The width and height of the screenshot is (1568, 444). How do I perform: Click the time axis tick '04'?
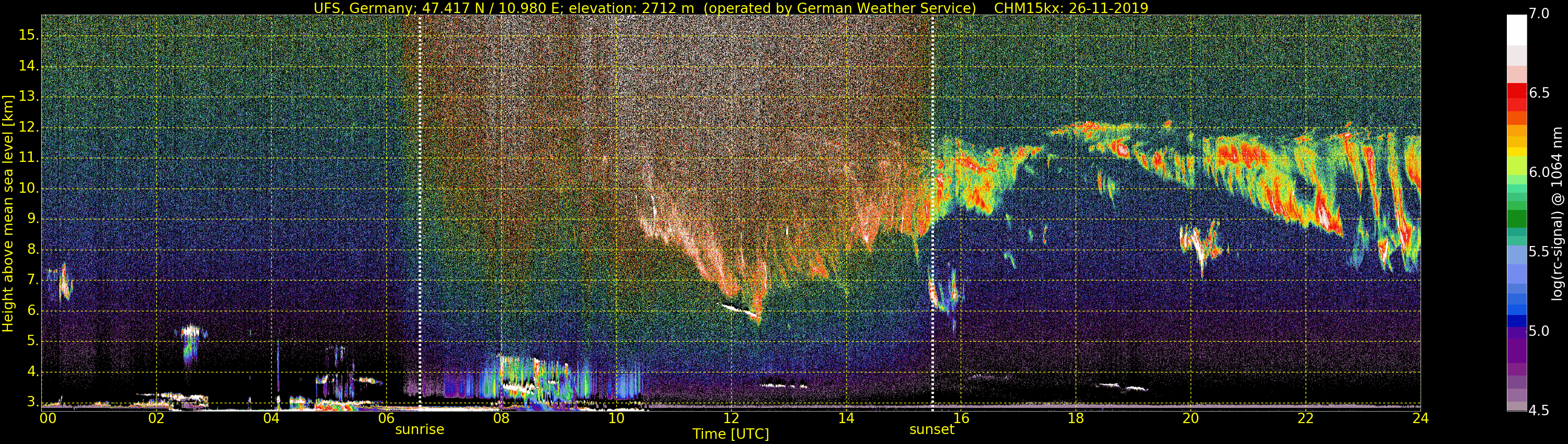(x=271, y=418)
